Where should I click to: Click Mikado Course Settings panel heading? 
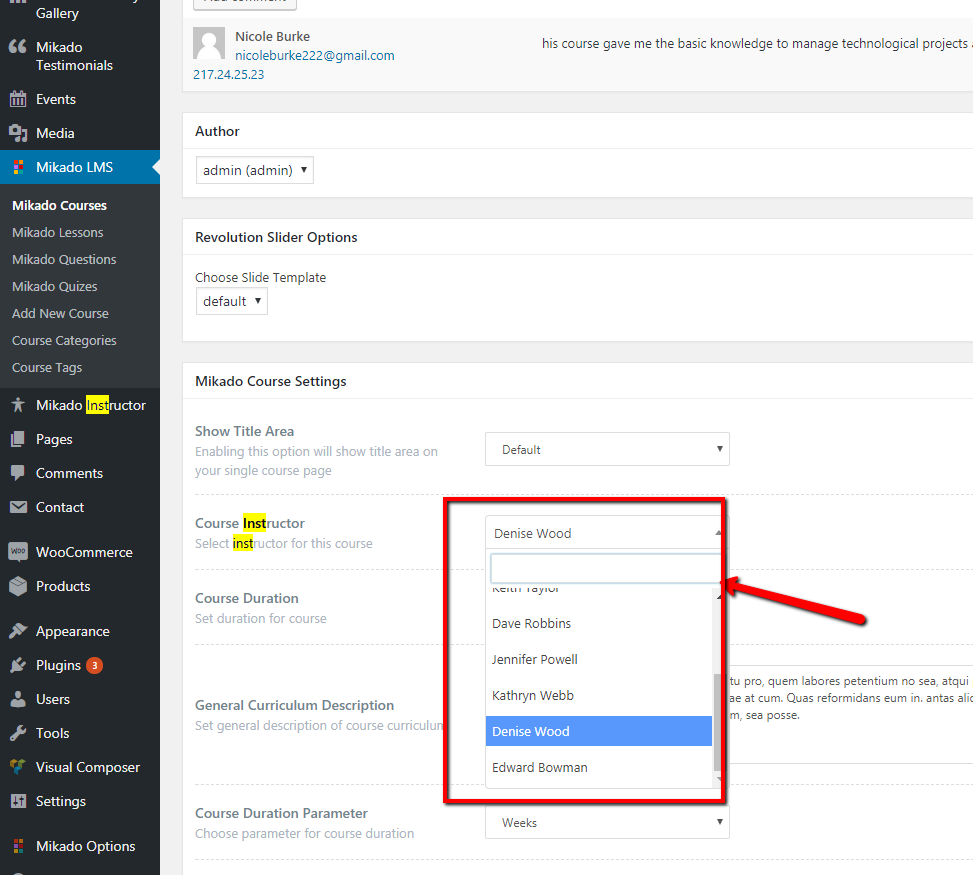tap(271, 381)
